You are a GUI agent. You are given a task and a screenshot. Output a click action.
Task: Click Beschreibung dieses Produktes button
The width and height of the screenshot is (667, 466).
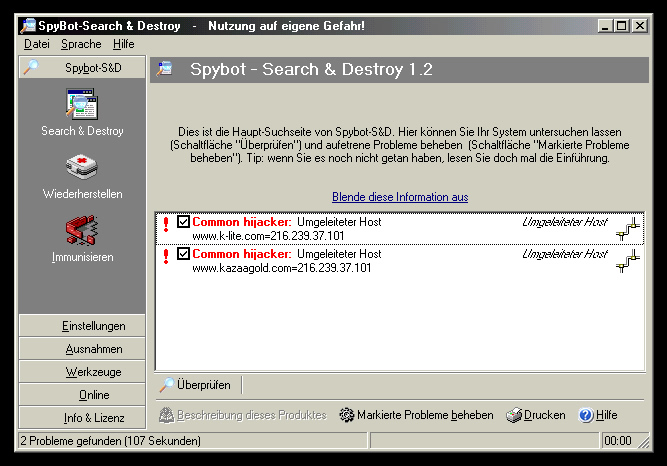[242, 415]
